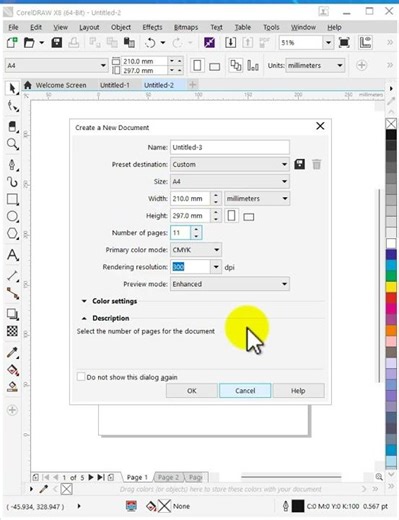Select the Crop tool
The image size is (399, 520).
point(12,127)
